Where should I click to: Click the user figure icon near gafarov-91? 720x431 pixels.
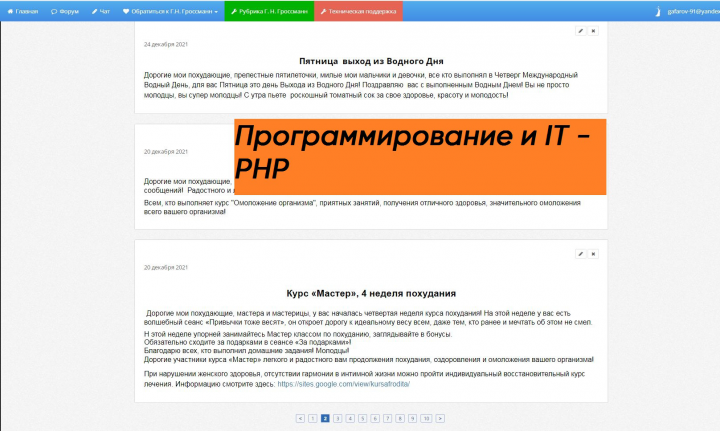coord(658,11)
